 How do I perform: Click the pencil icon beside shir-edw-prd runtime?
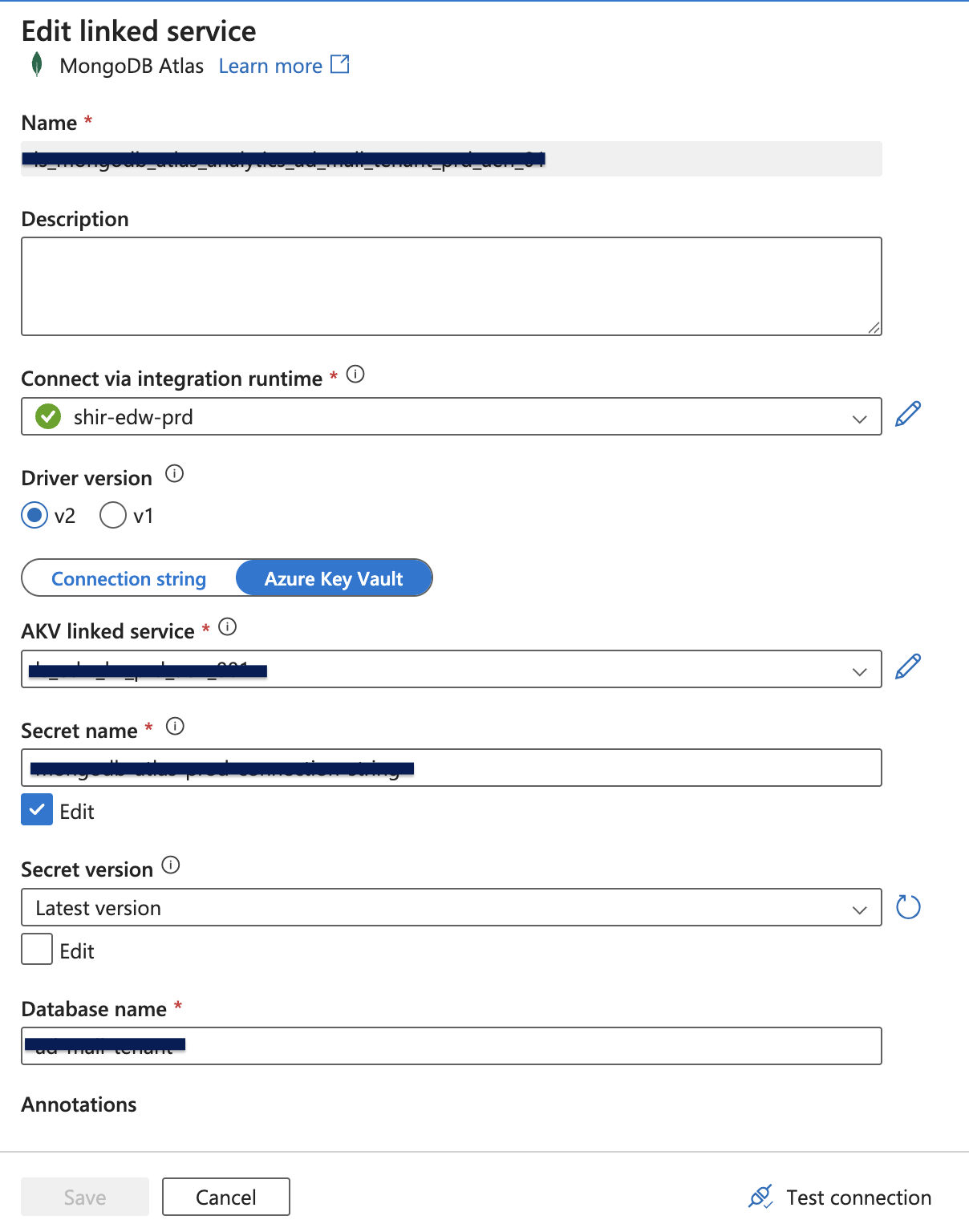907,415
